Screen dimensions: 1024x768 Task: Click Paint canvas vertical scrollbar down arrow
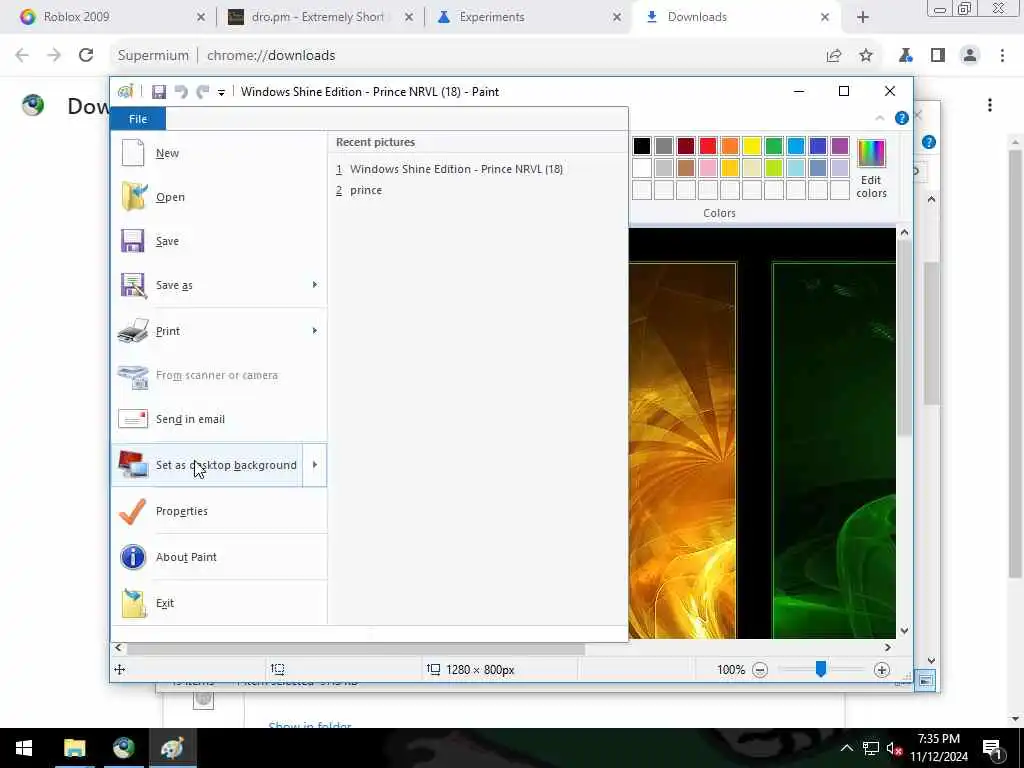[904, 631]
